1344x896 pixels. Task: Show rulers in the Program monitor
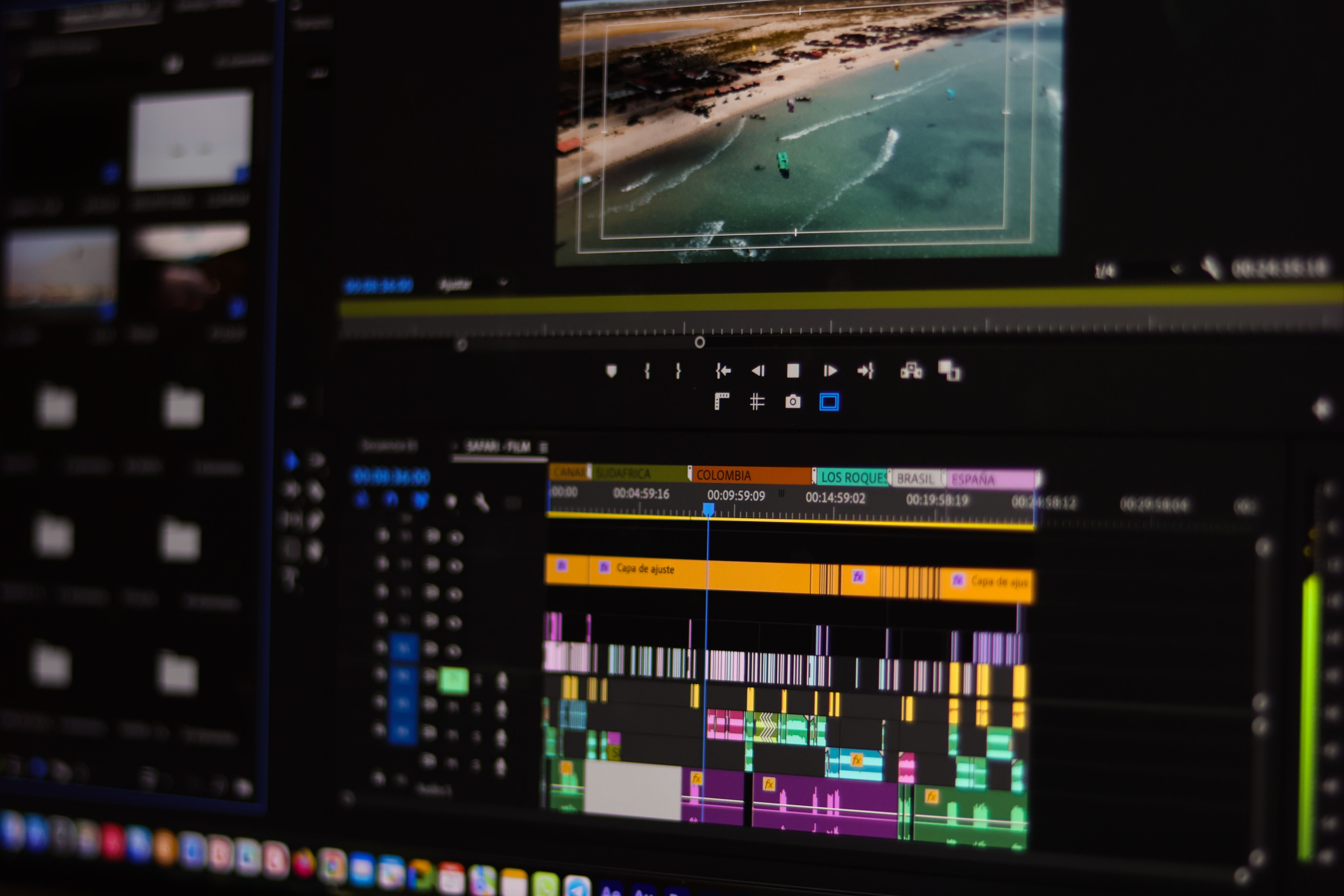(722, 401)
